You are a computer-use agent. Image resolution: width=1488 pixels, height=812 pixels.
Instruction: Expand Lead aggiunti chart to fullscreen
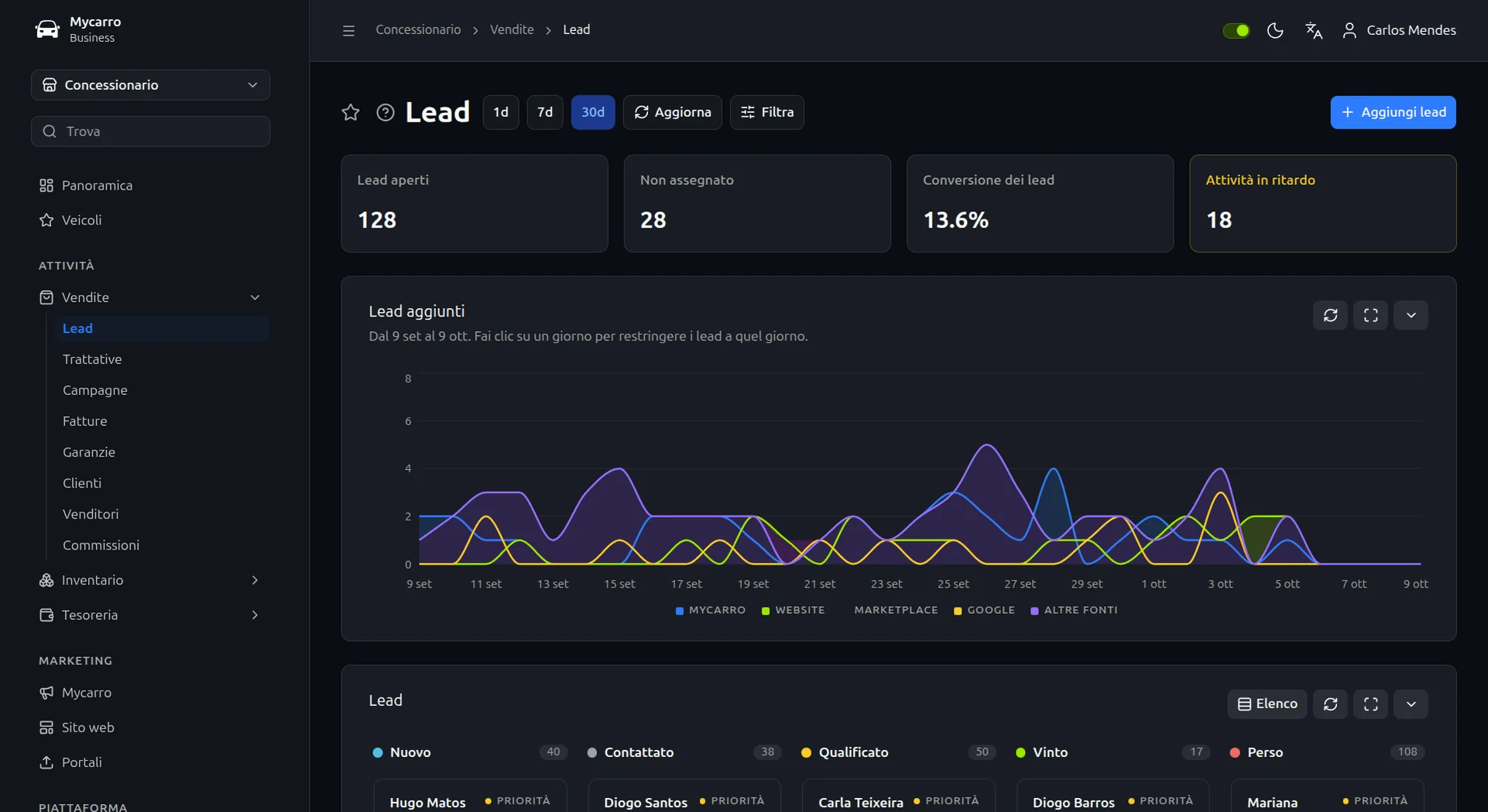click(1370, 315)
